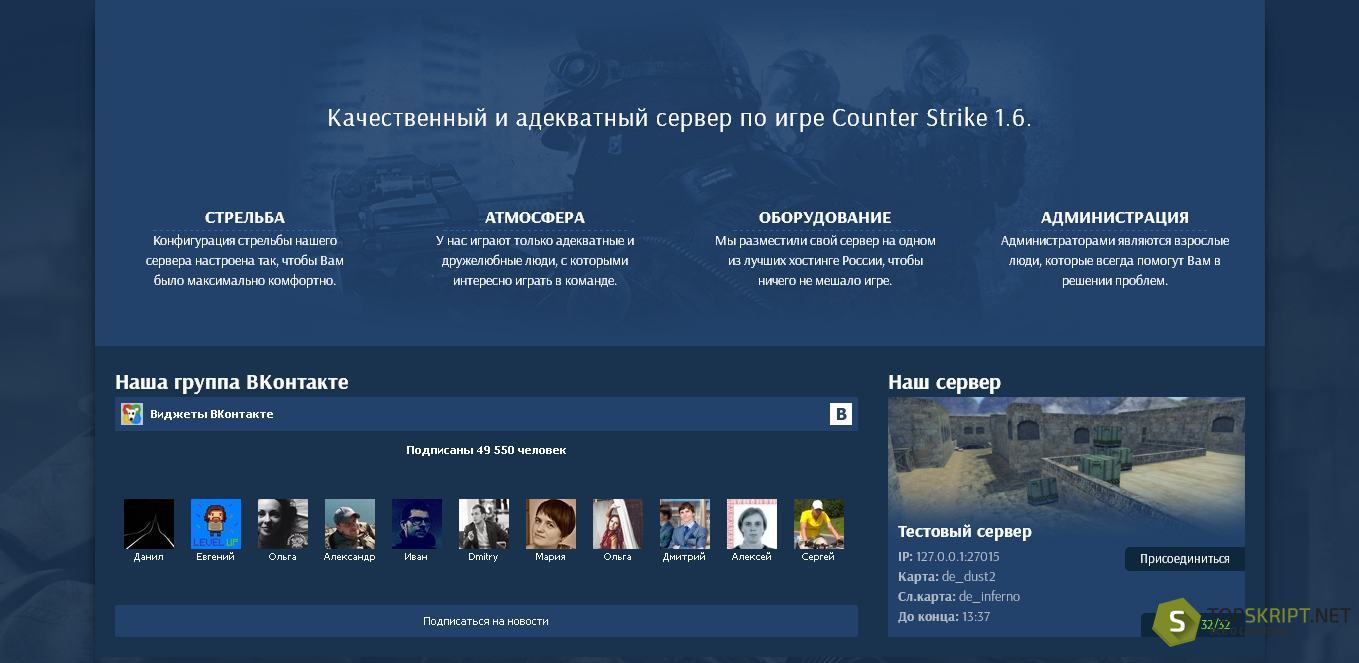Click the Присоединиться server button
This screenshot has height=663, width=1359.
coord(1185,559)
